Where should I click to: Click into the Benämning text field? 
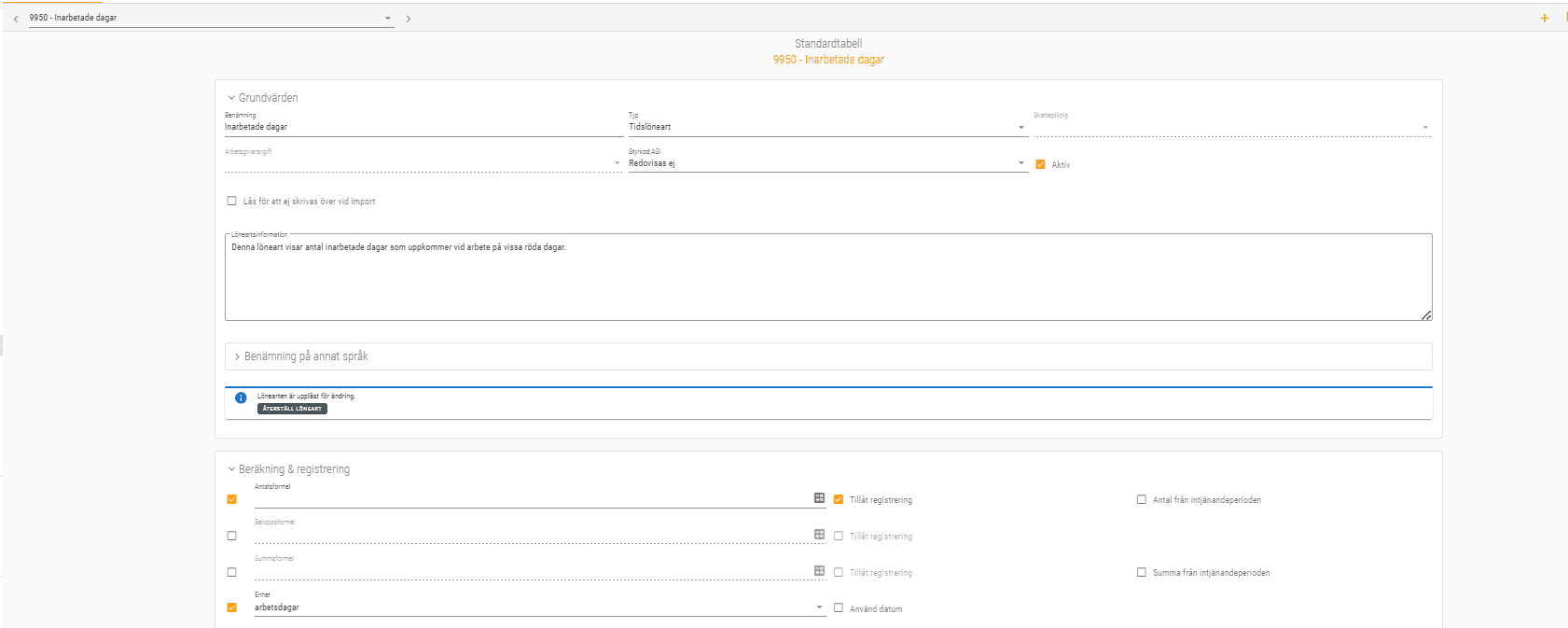423,127
